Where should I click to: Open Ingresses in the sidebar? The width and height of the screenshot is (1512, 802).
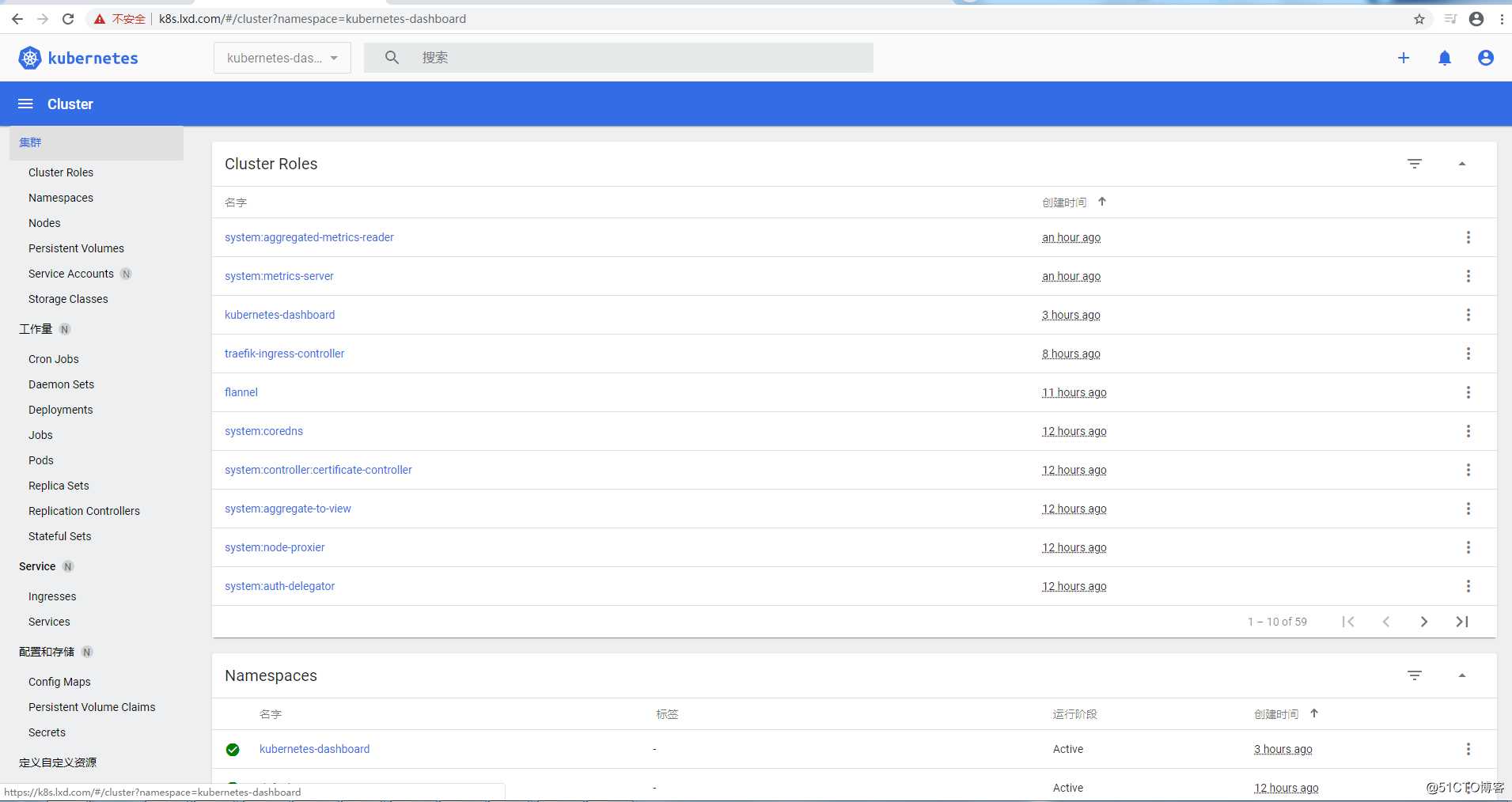click(52, 596)
